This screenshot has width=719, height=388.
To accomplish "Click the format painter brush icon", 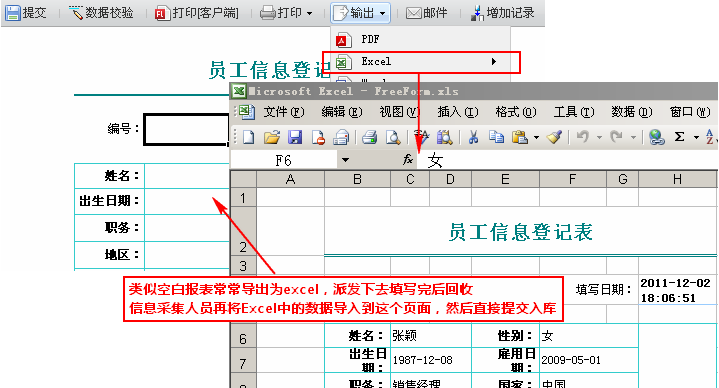I will (555, 137).
